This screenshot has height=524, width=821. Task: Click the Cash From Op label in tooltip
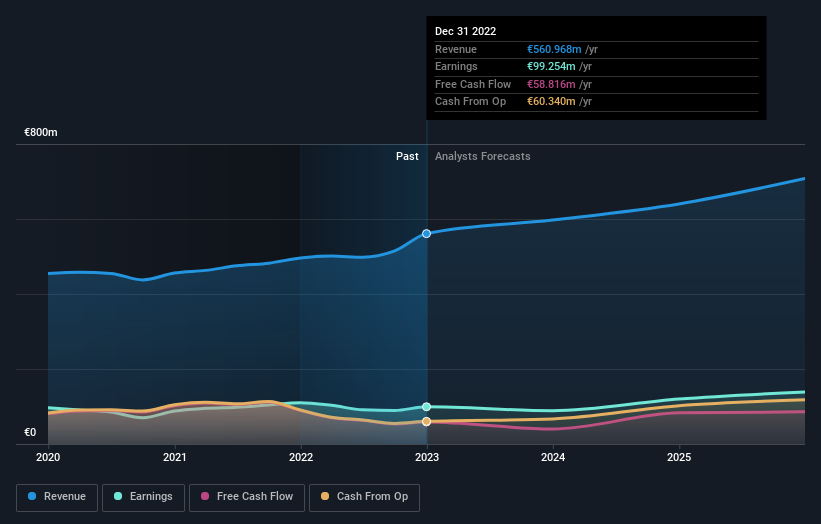(x=470, y=102)
